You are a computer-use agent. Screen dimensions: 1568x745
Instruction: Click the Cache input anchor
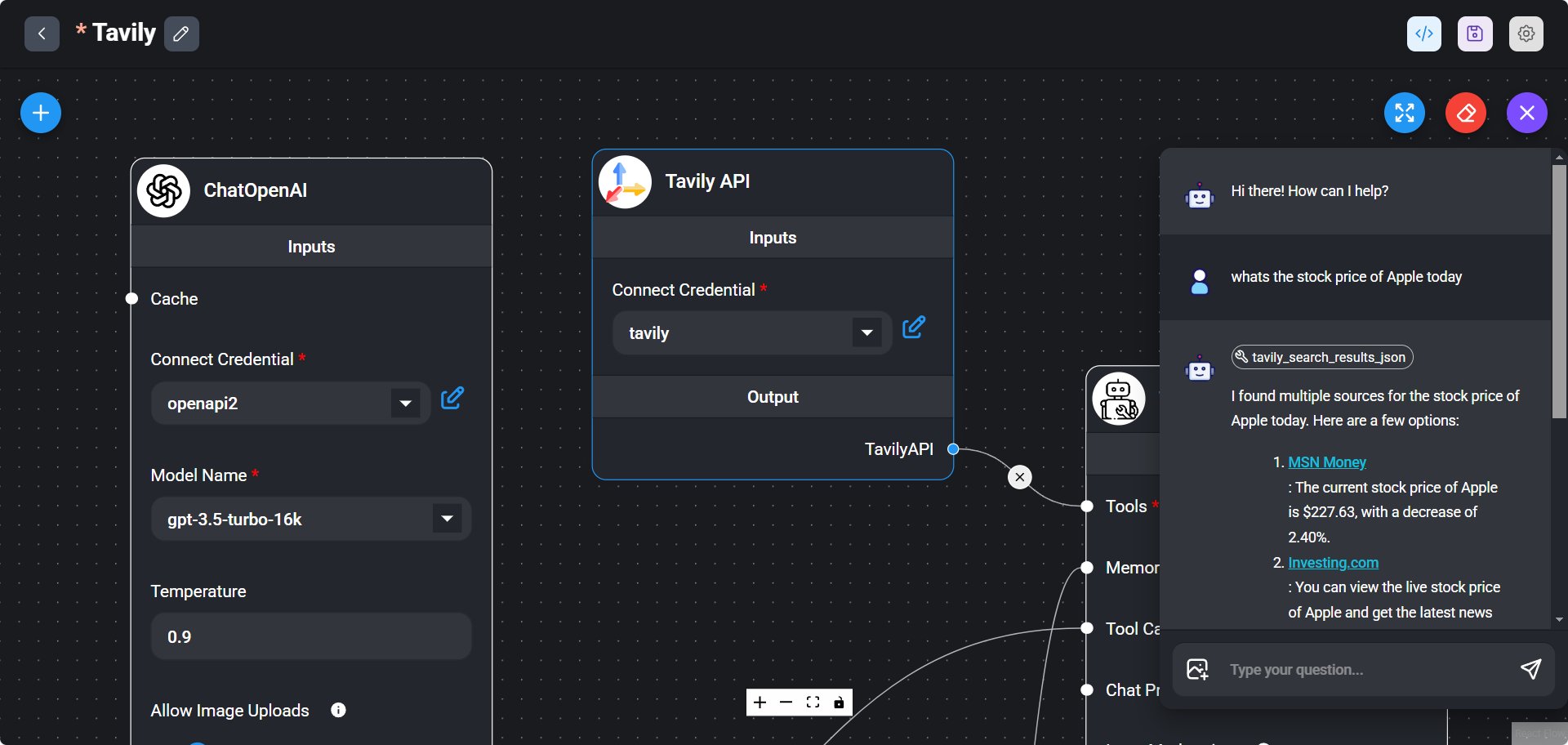pyautogui.click(x=131, y=298)
